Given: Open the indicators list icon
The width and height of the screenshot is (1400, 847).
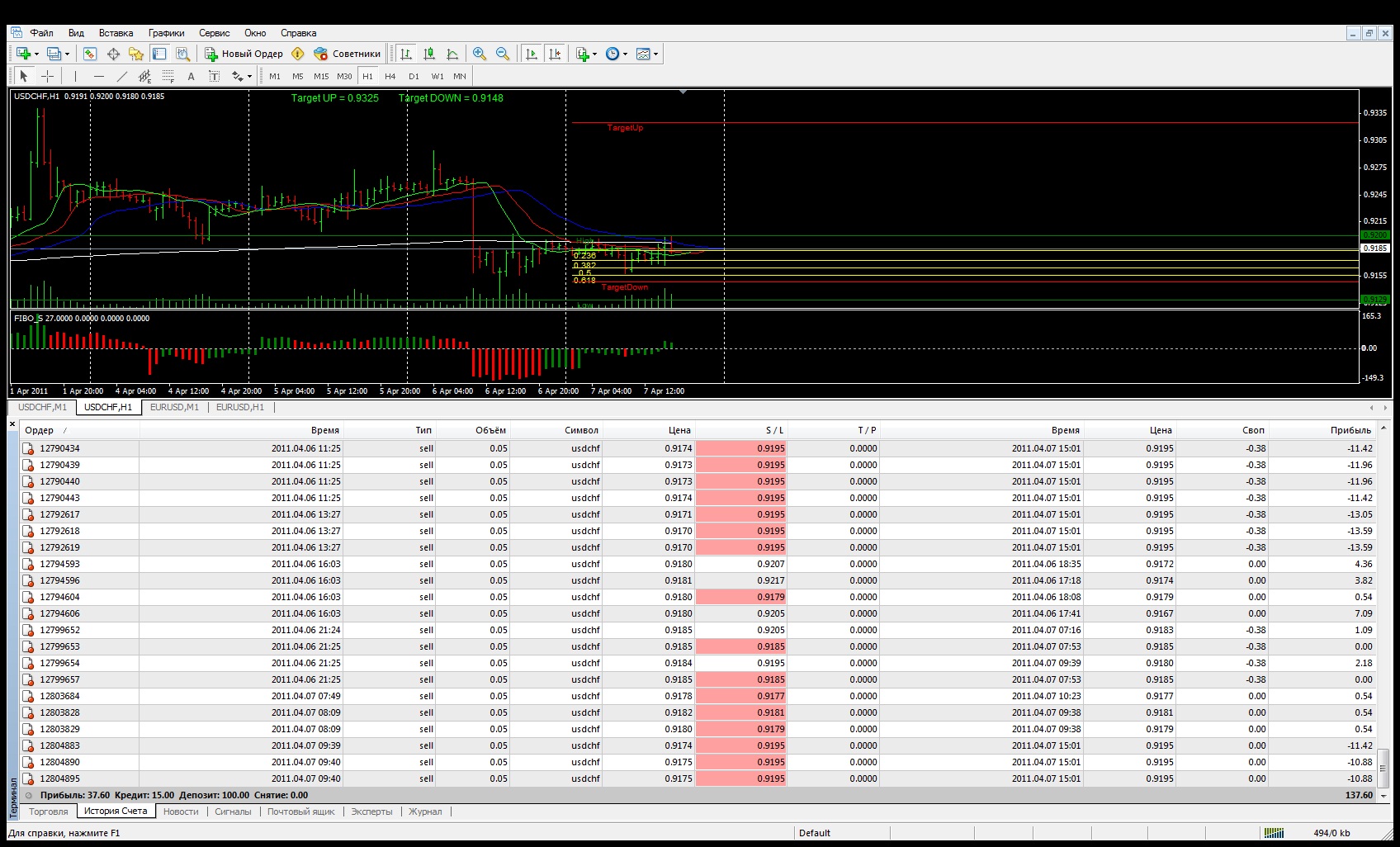Looking at the screenshot, I should click(583, 54).
